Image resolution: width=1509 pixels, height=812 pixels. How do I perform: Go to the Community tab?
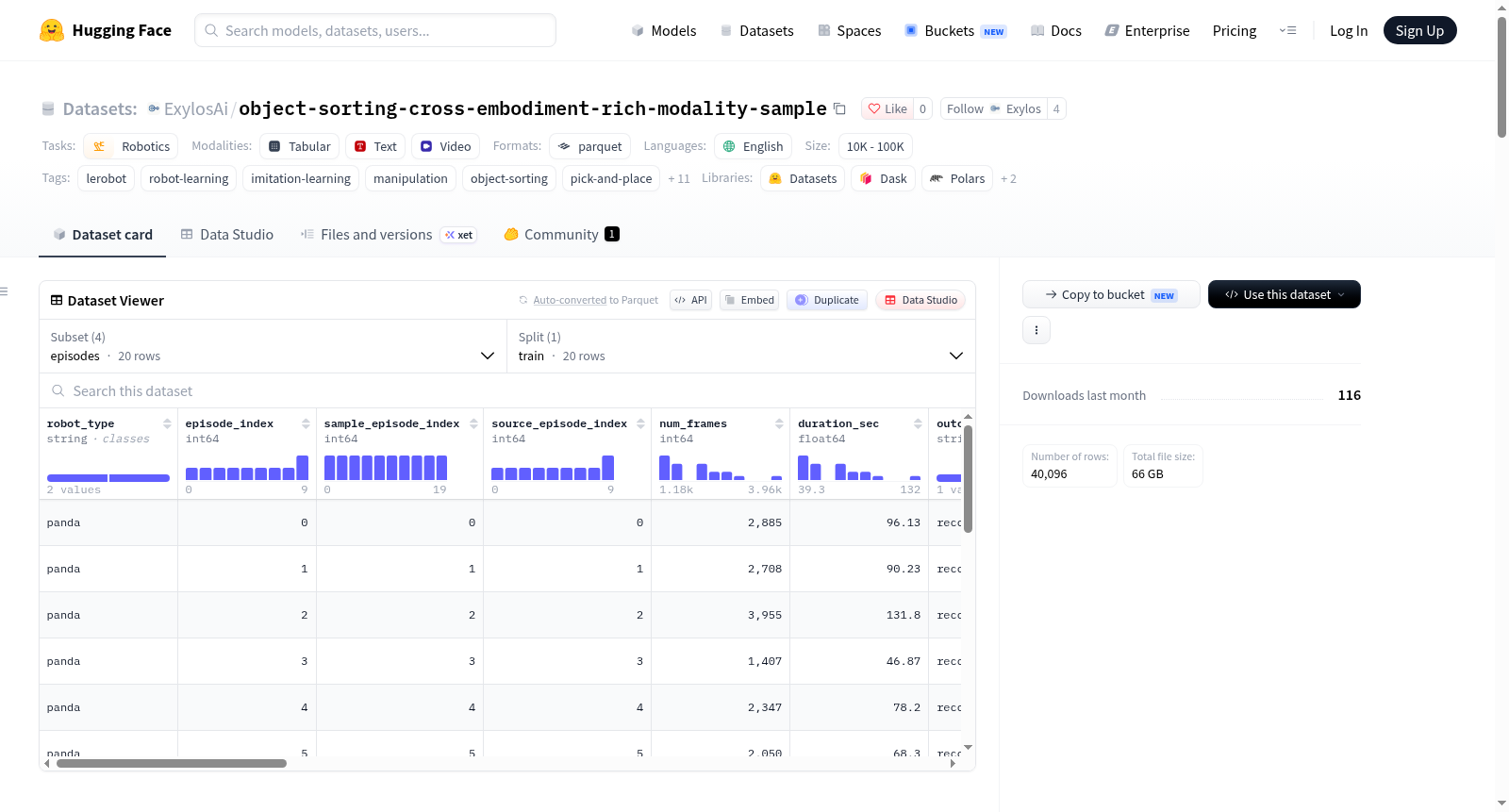561,235
